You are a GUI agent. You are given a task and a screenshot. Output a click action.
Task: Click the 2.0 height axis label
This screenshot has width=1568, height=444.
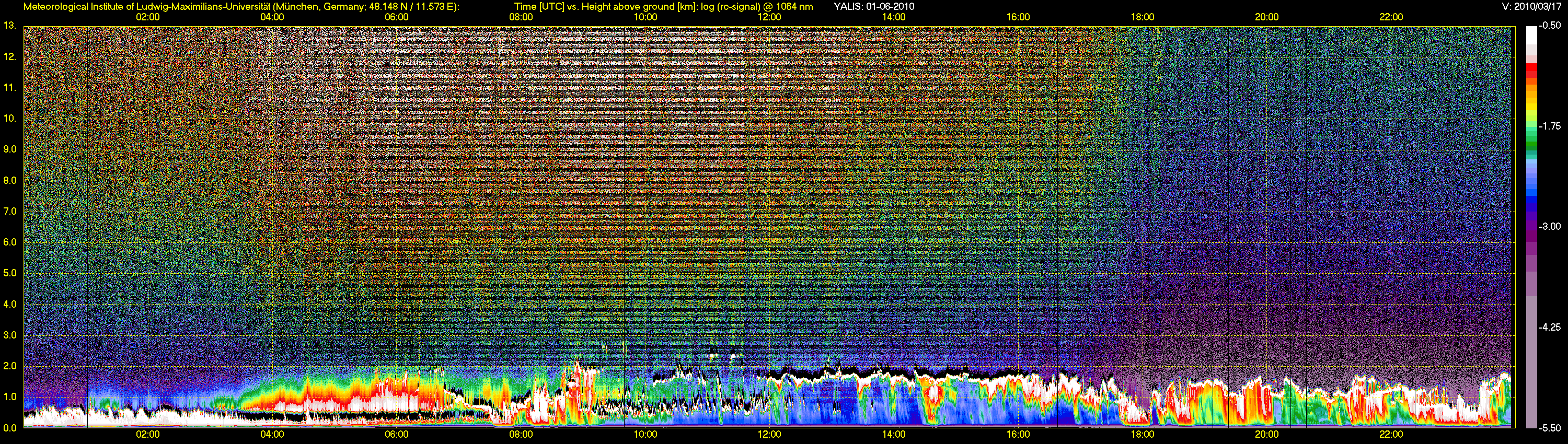coord(9,366)
